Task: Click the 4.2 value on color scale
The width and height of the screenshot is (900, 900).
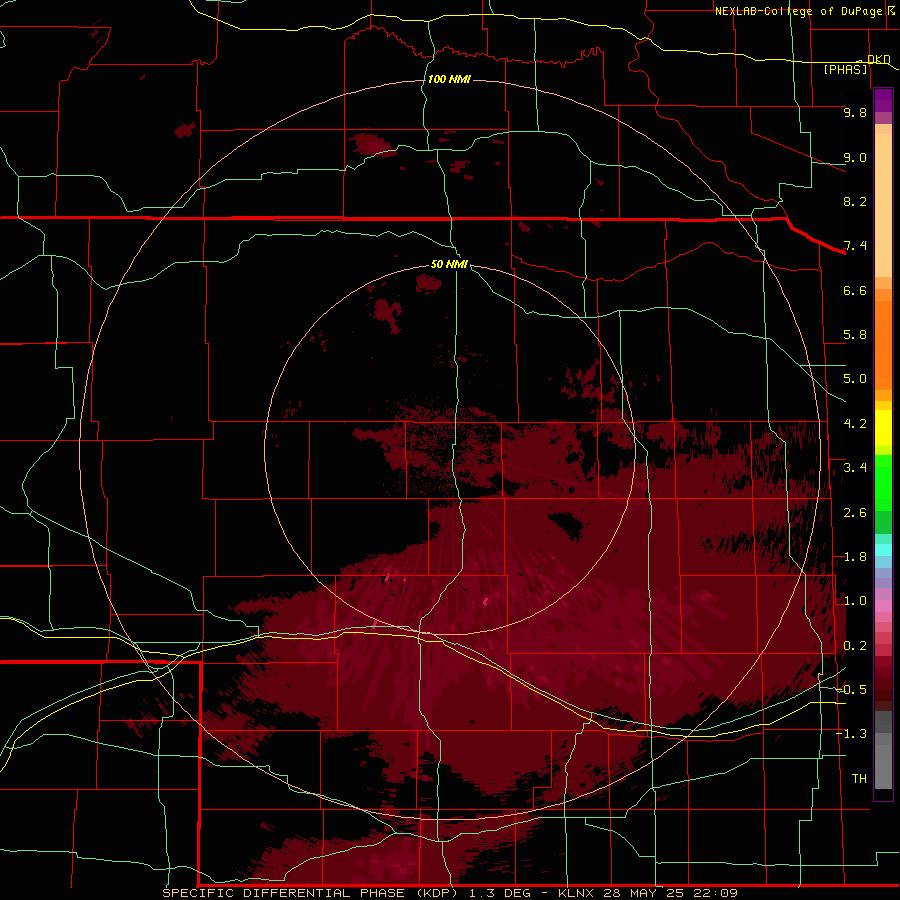Action: [855, 424]
